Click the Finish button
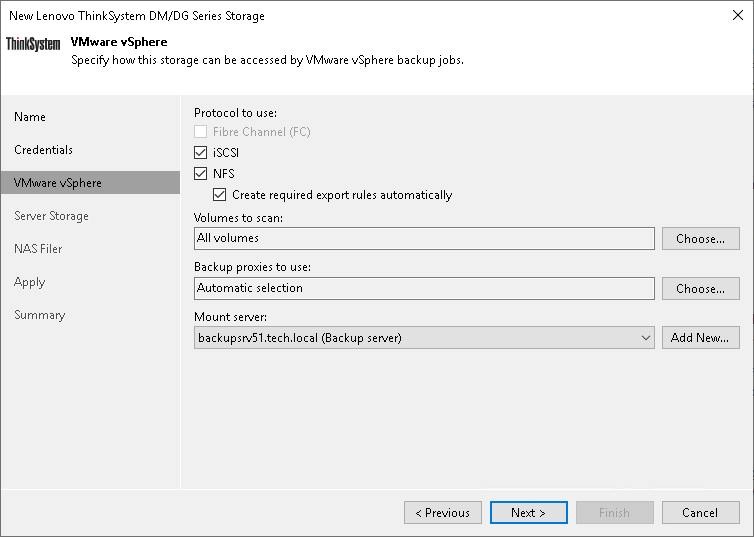 615,512
